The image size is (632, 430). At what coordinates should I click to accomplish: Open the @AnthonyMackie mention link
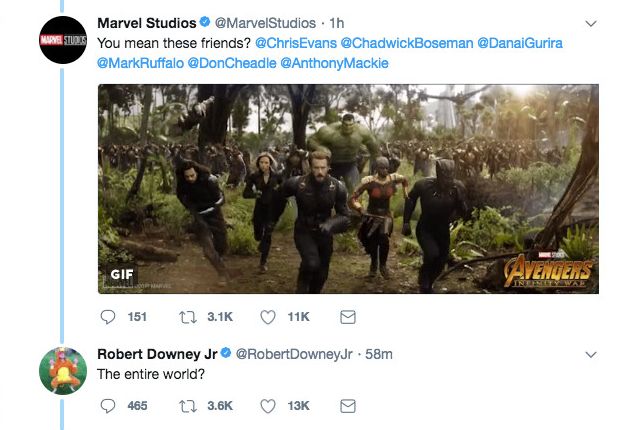tap(334, 63)
